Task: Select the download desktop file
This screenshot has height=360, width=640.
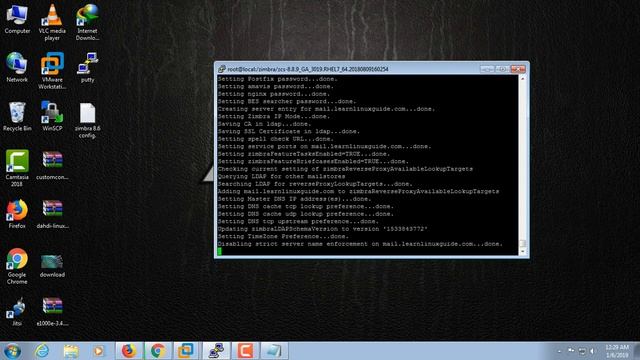Action: point(52,265)
